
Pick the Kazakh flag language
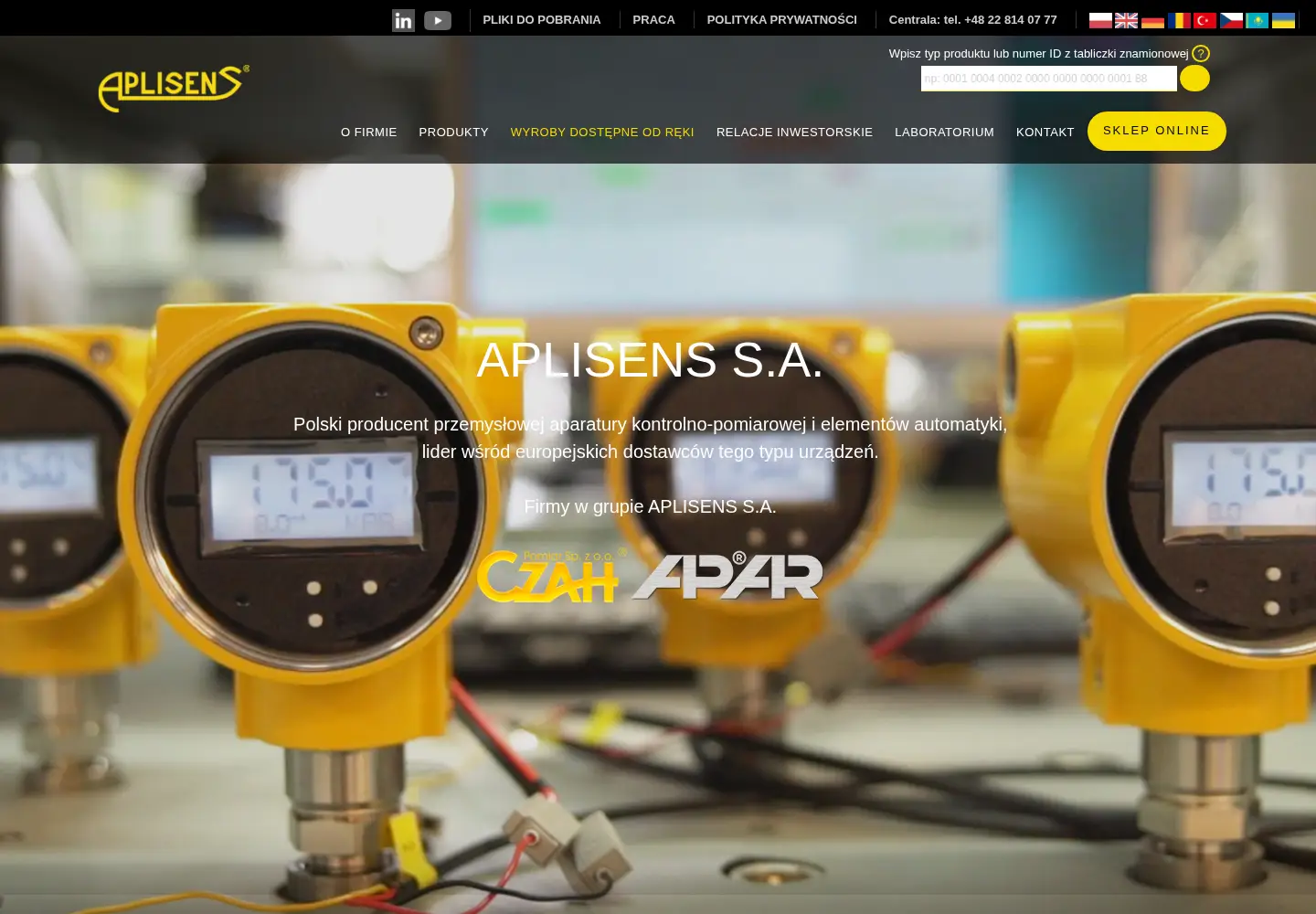pos(1258,20)
